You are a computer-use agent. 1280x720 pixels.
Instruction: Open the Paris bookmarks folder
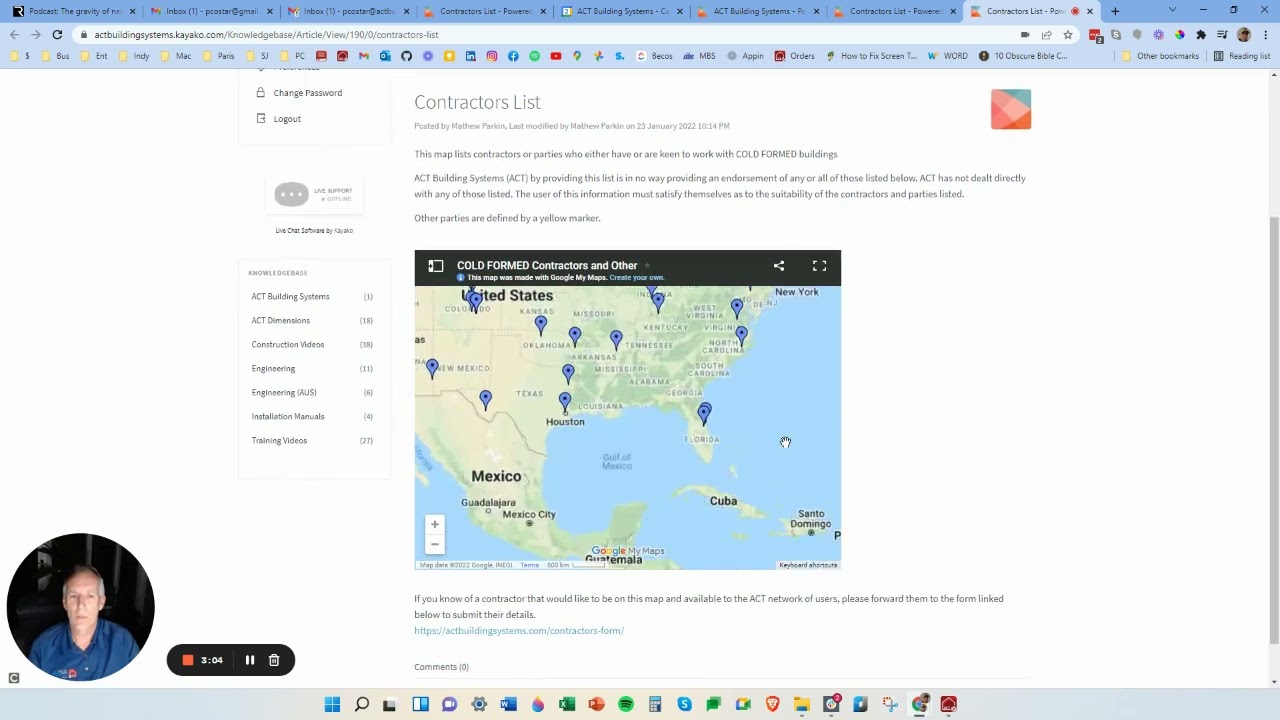[219, 56]
